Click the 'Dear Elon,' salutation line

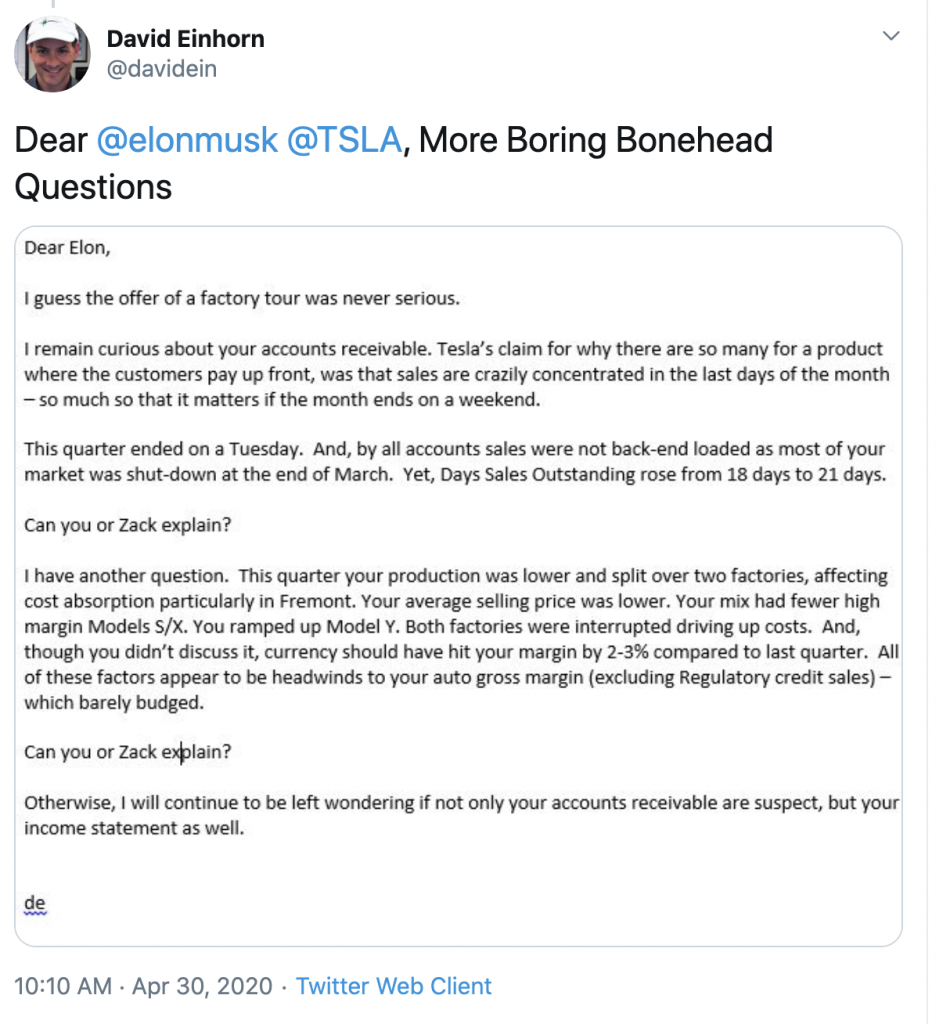pos(67,248)
